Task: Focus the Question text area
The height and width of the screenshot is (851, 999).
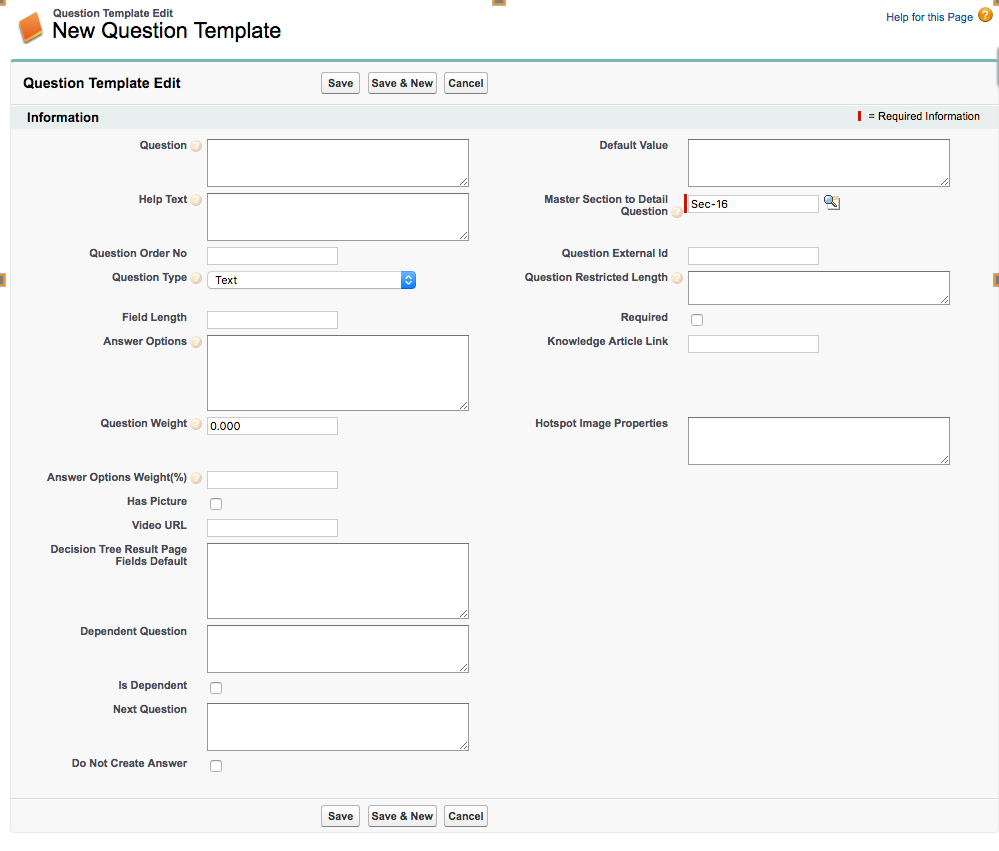Action: [338, 163]
